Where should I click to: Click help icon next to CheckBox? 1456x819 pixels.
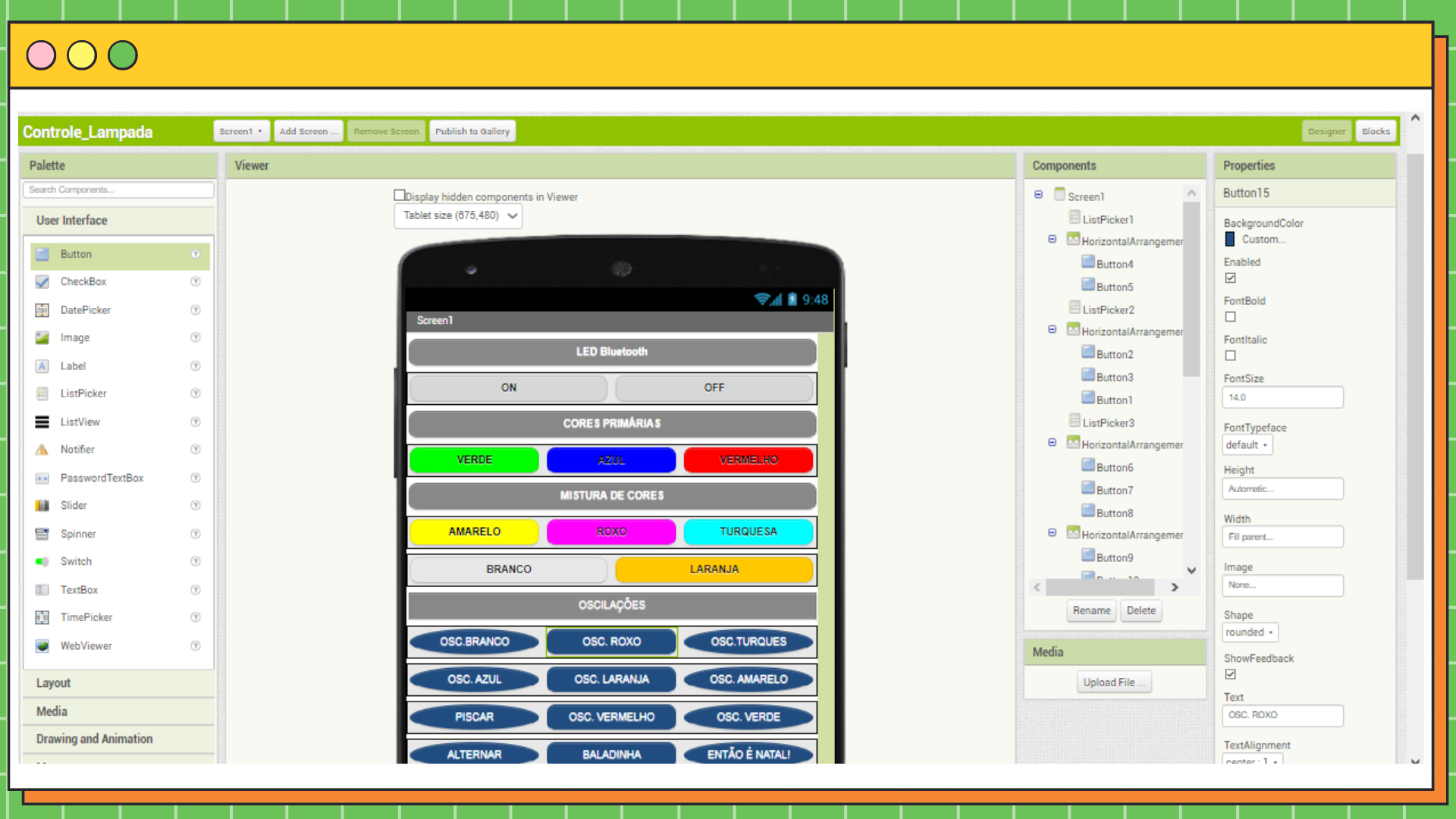(x=196, y=281)
